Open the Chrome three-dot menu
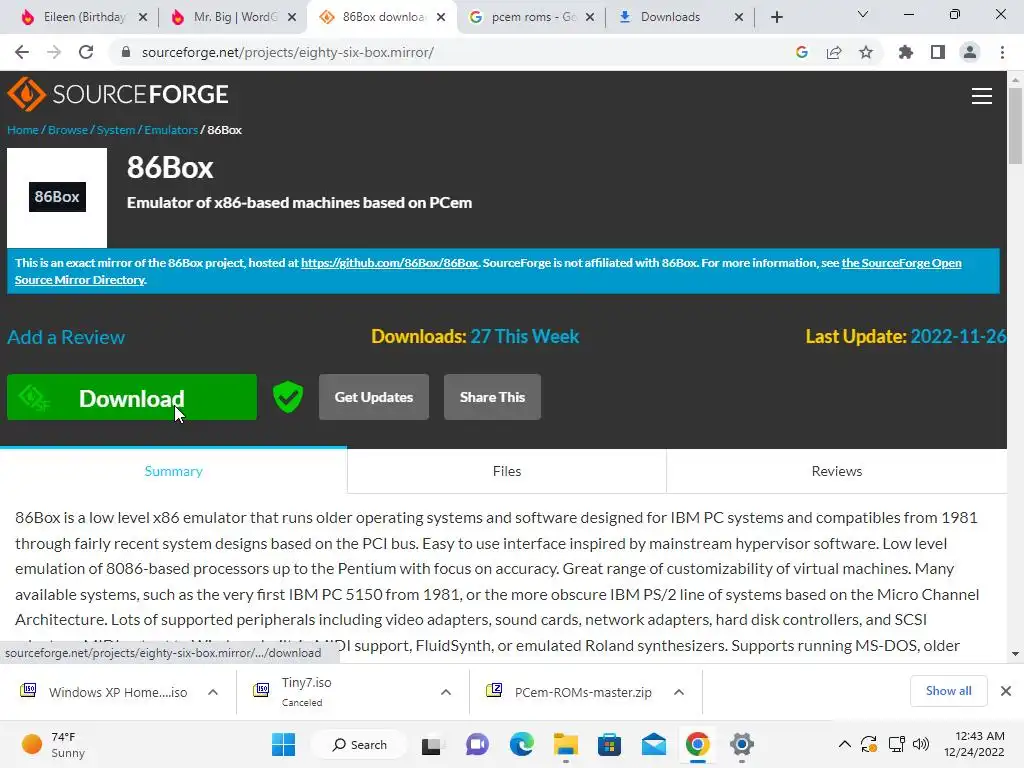1024x768 pixels. point(1002,52)
